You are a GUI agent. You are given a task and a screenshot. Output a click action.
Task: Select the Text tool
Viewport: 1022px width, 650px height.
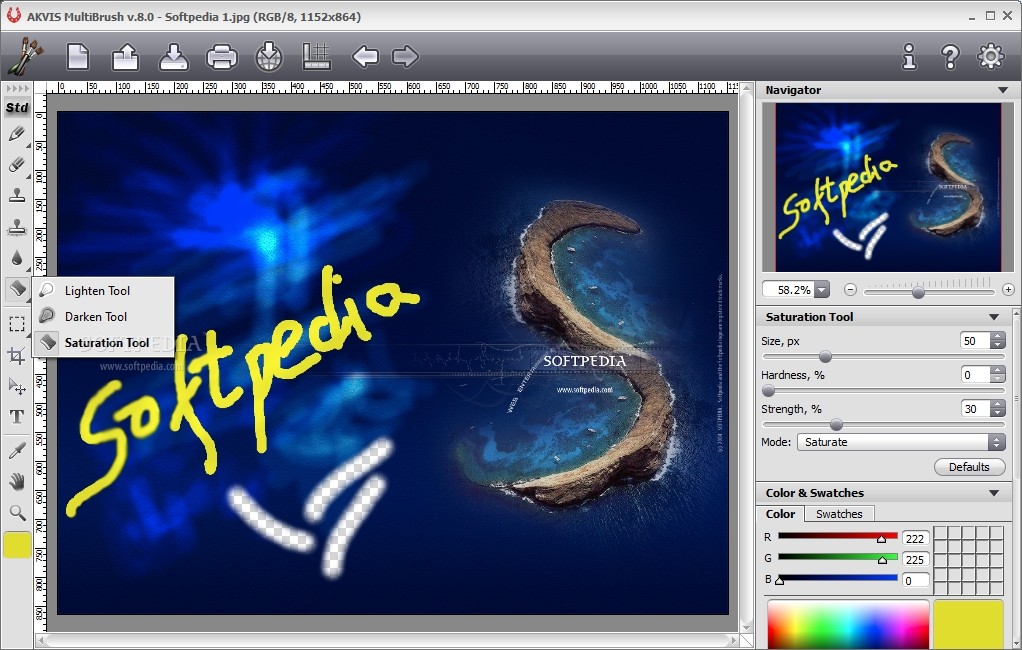point(16,417)
